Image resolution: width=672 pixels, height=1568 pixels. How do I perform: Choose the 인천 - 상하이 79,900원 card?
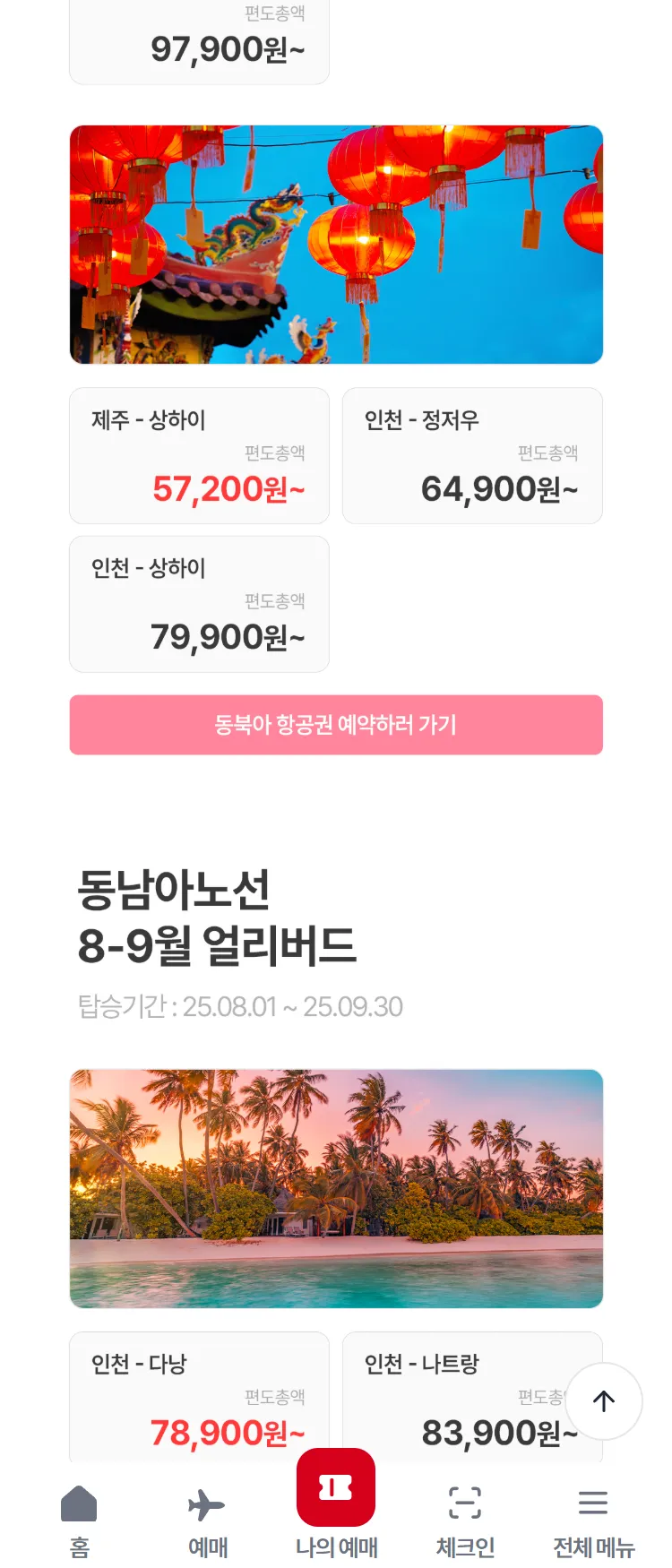click(x=199, y=604)
